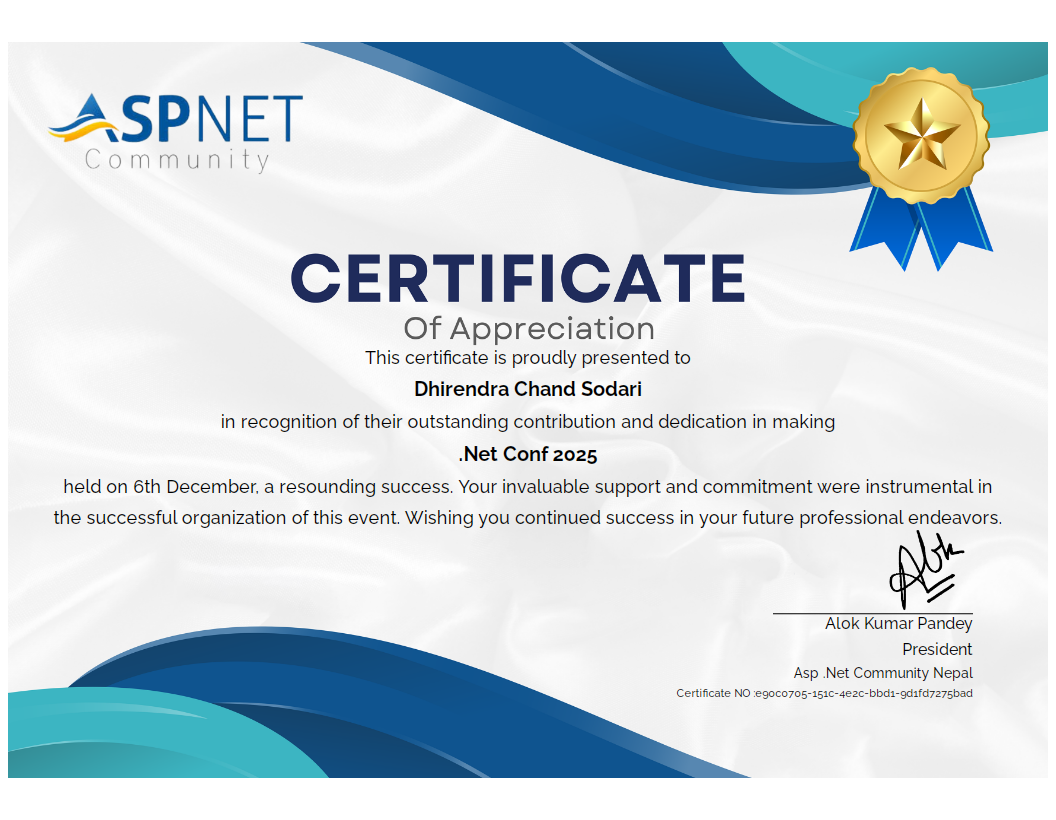The height and width of the screenshot is (820, 1056).
Task: Click the ASP NET Community logo
Action: [x=176, y=132]
